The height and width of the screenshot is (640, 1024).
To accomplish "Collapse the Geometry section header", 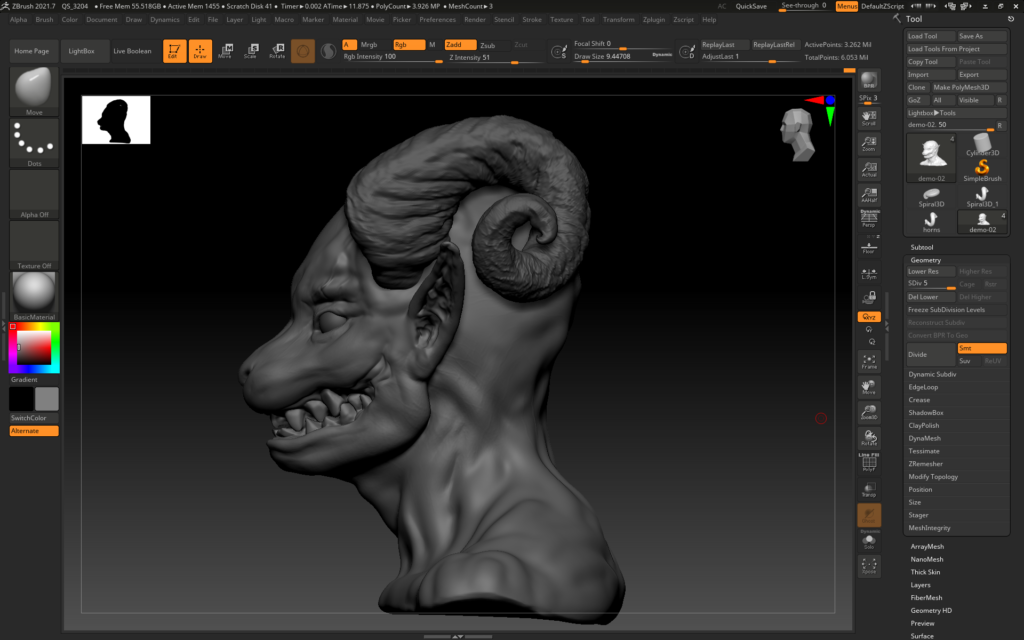I will click(925, 260).
